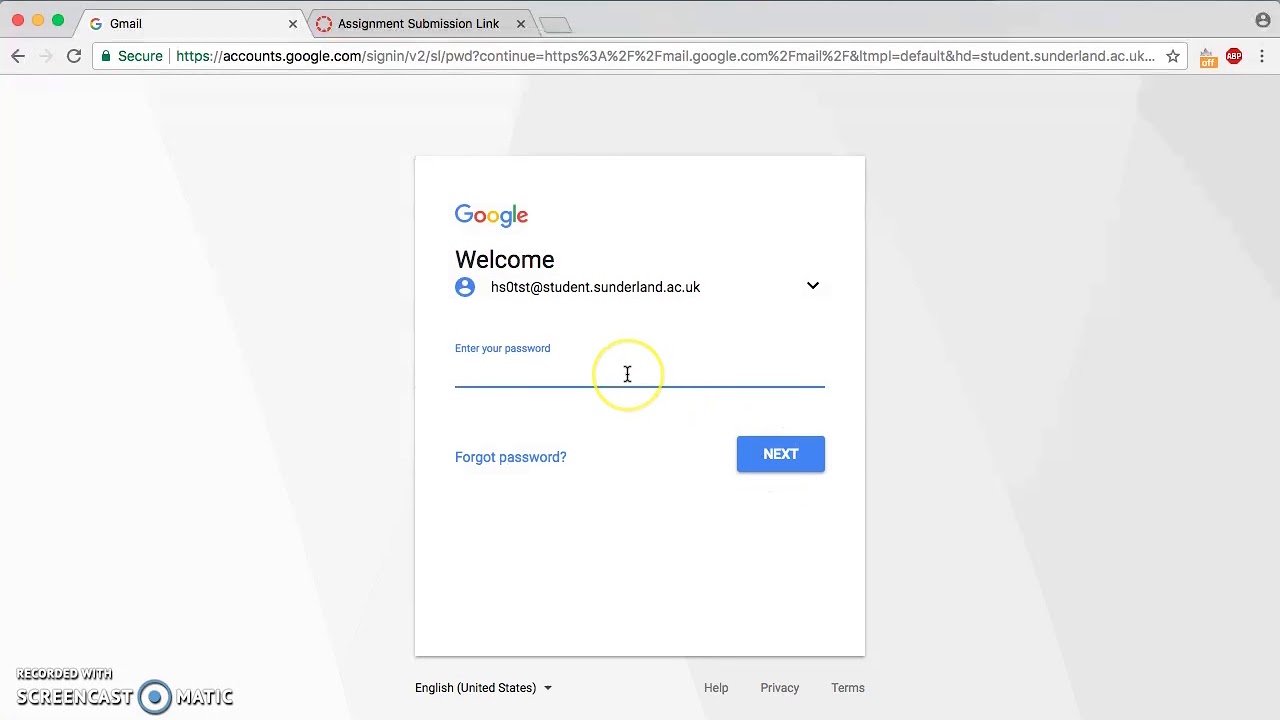Open the Privacy link
Screen dimensions: 1280x720
[780, 688]
